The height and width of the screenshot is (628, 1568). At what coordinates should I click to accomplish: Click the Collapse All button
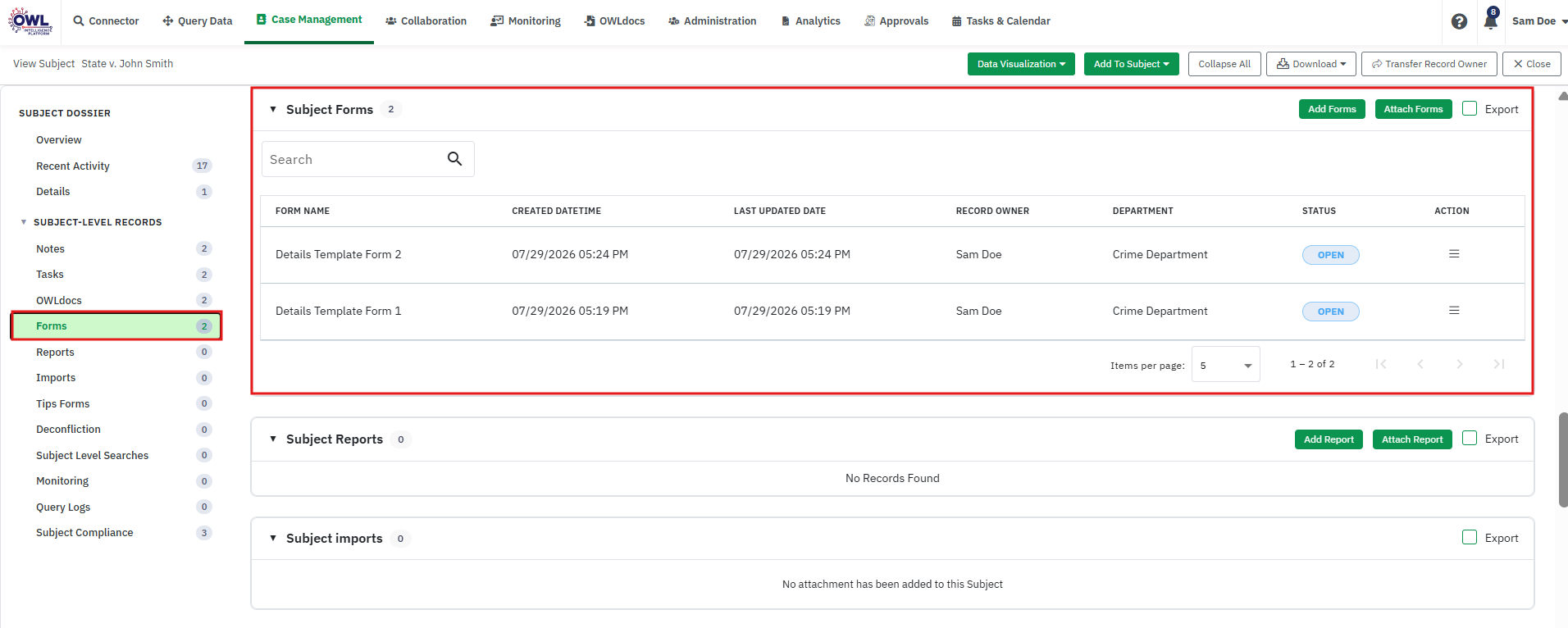click(x=1224, y=64)
